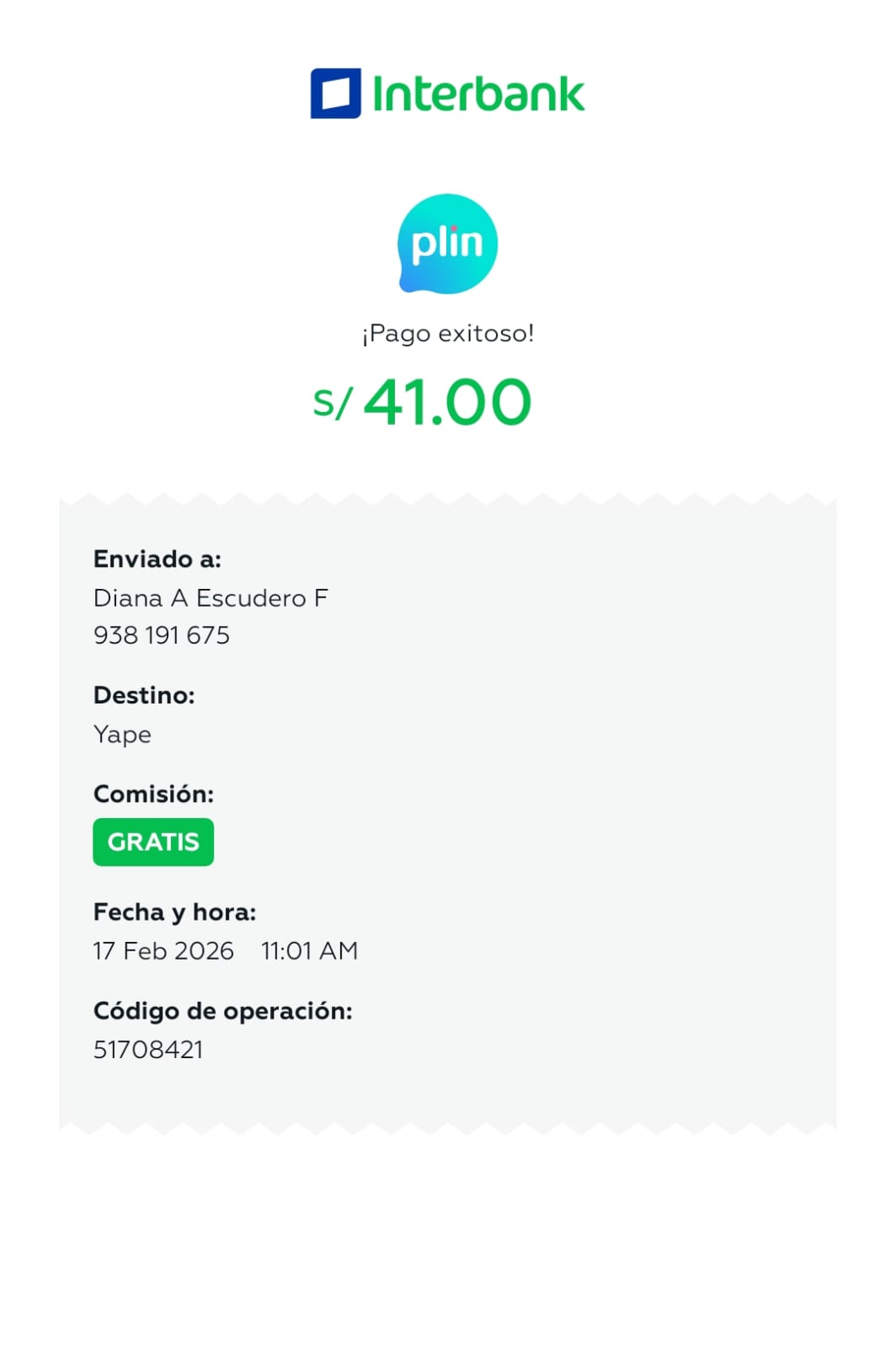Click the 'Comisión:' label
Screen dimensions: 896x1348
[x=153, y=794]
